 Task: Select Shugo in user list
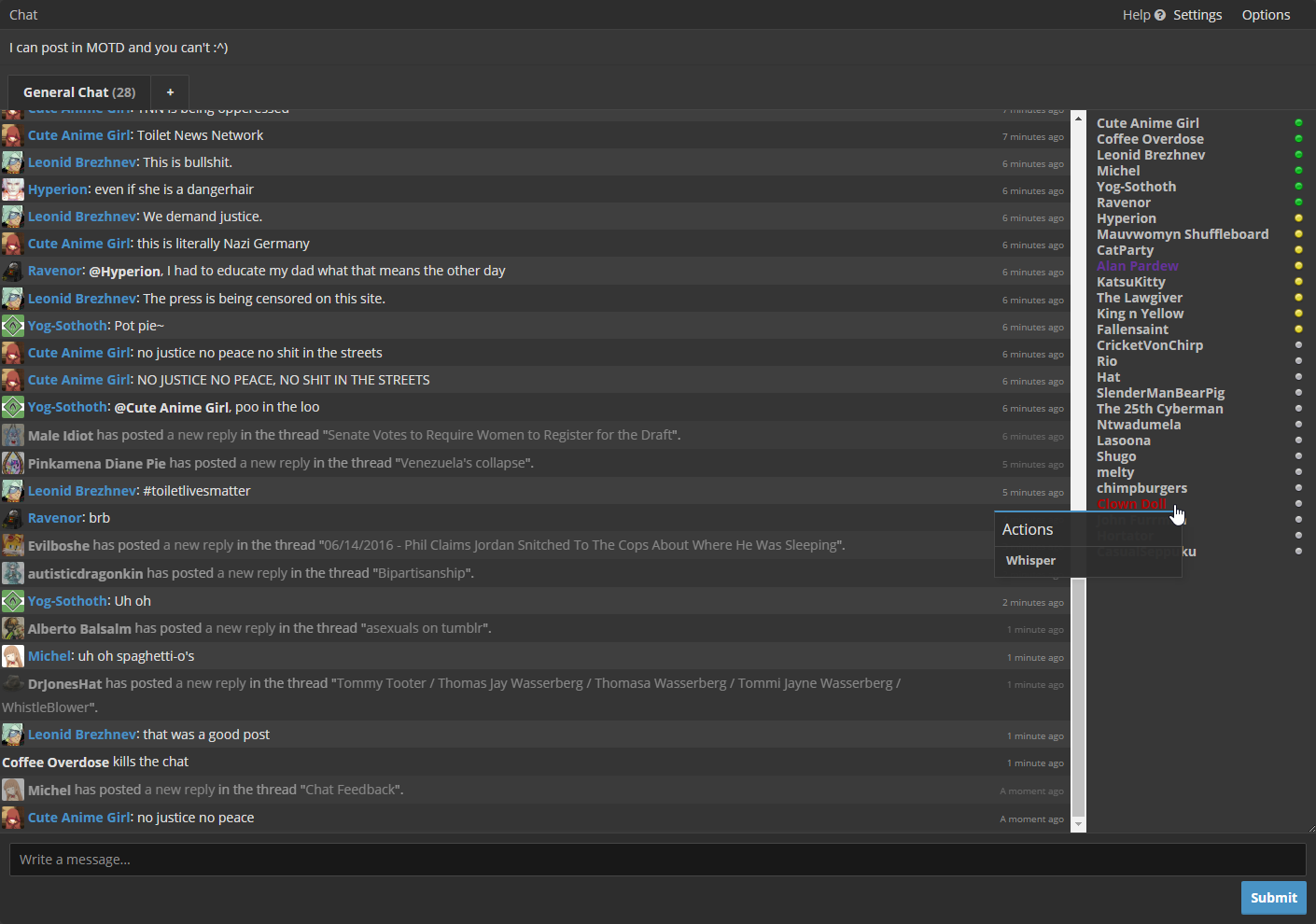coord(1116,456)
